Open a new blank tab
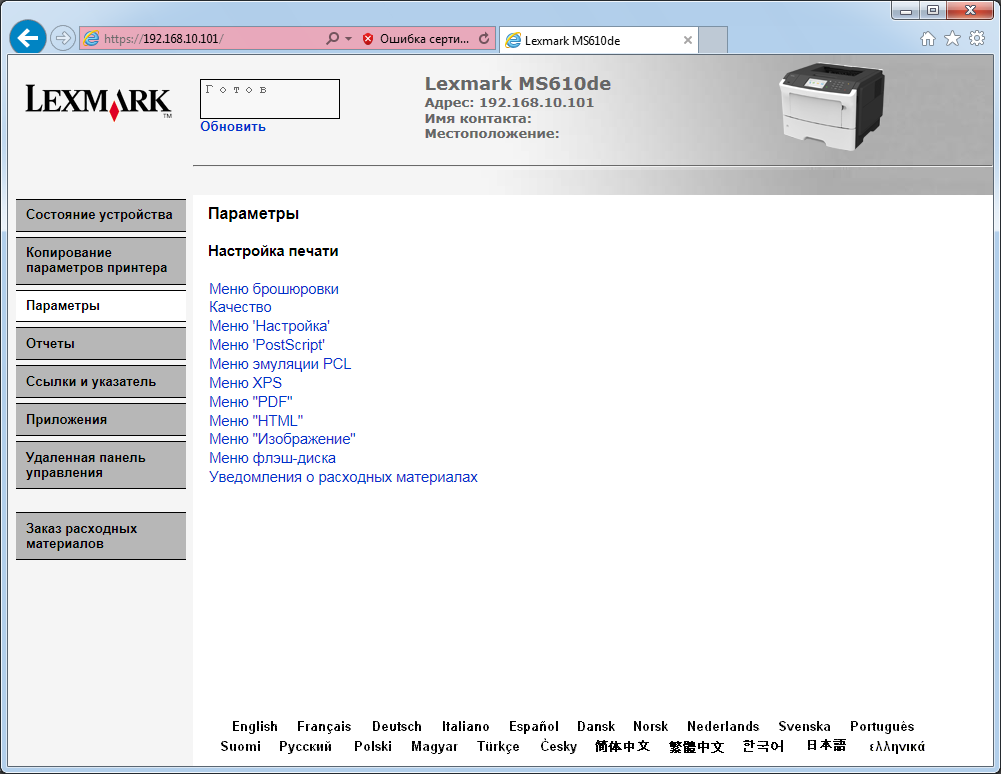 [713, 40]
